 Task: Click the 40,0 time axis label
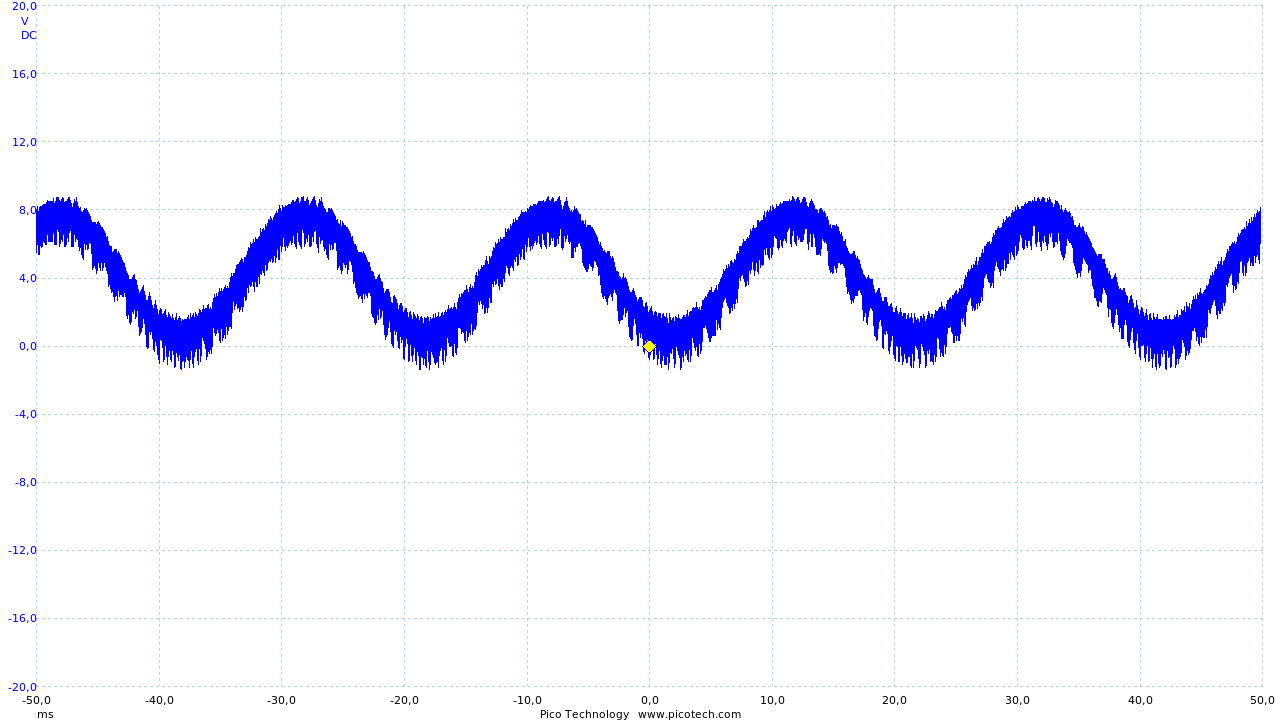coord(1140,700)
